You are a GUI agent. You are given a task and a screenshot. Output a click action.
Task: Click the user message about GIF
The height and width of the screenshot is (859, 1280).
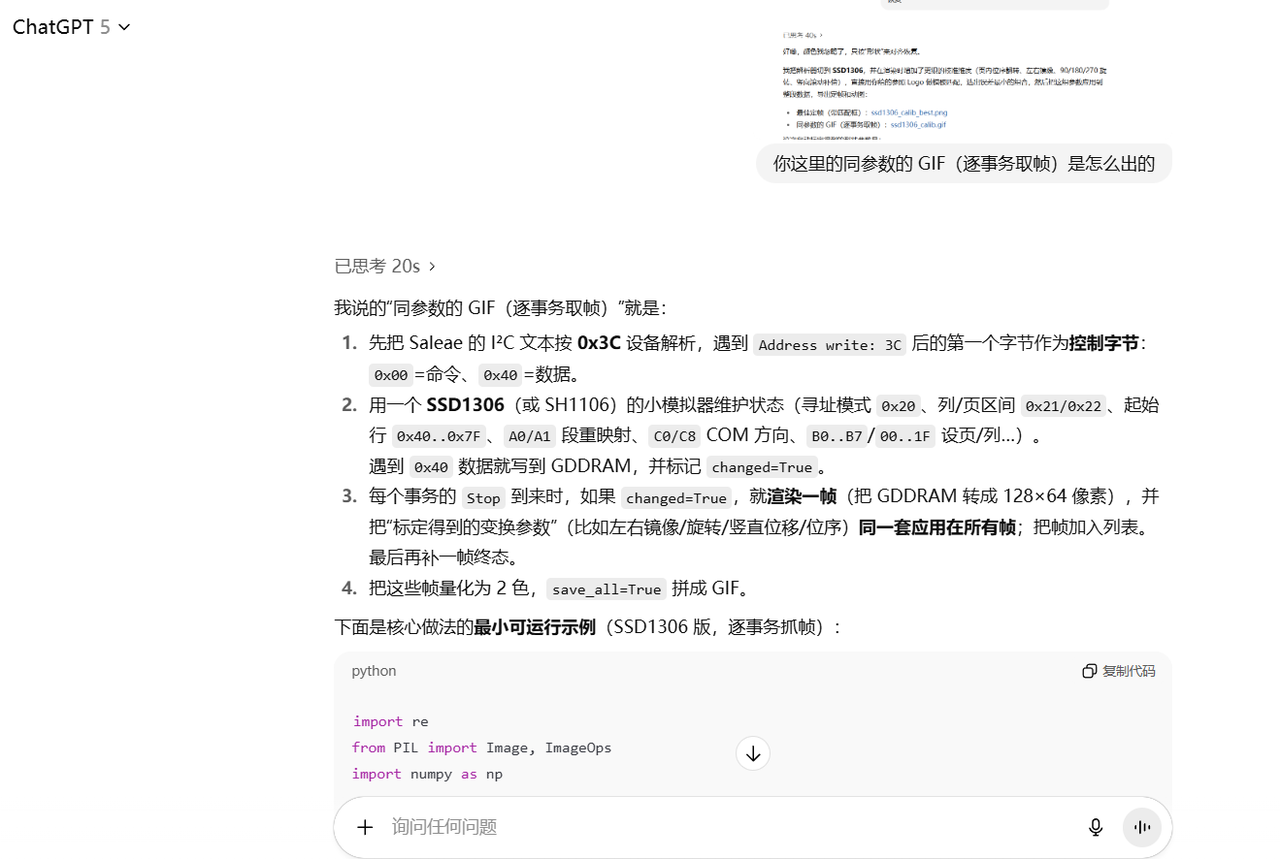click(963, 163)
